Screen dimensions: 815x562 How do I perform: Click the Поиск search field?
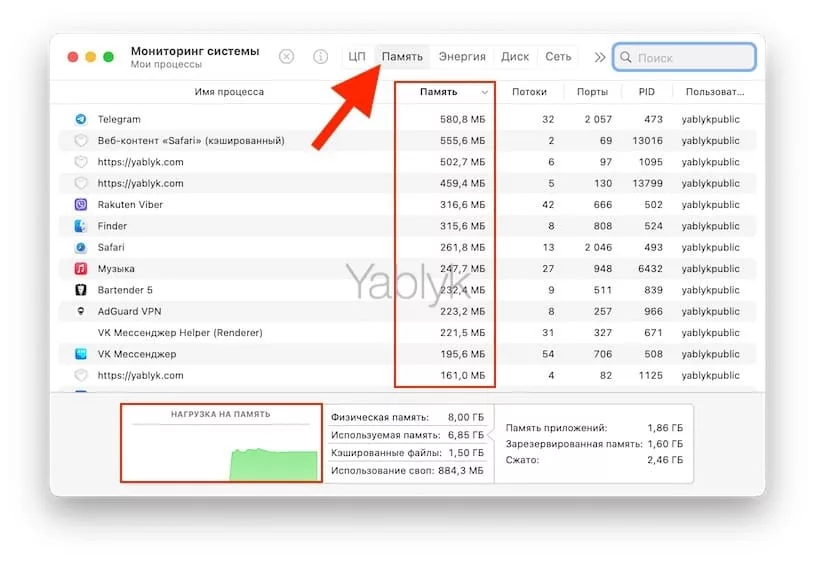[692, 57]
